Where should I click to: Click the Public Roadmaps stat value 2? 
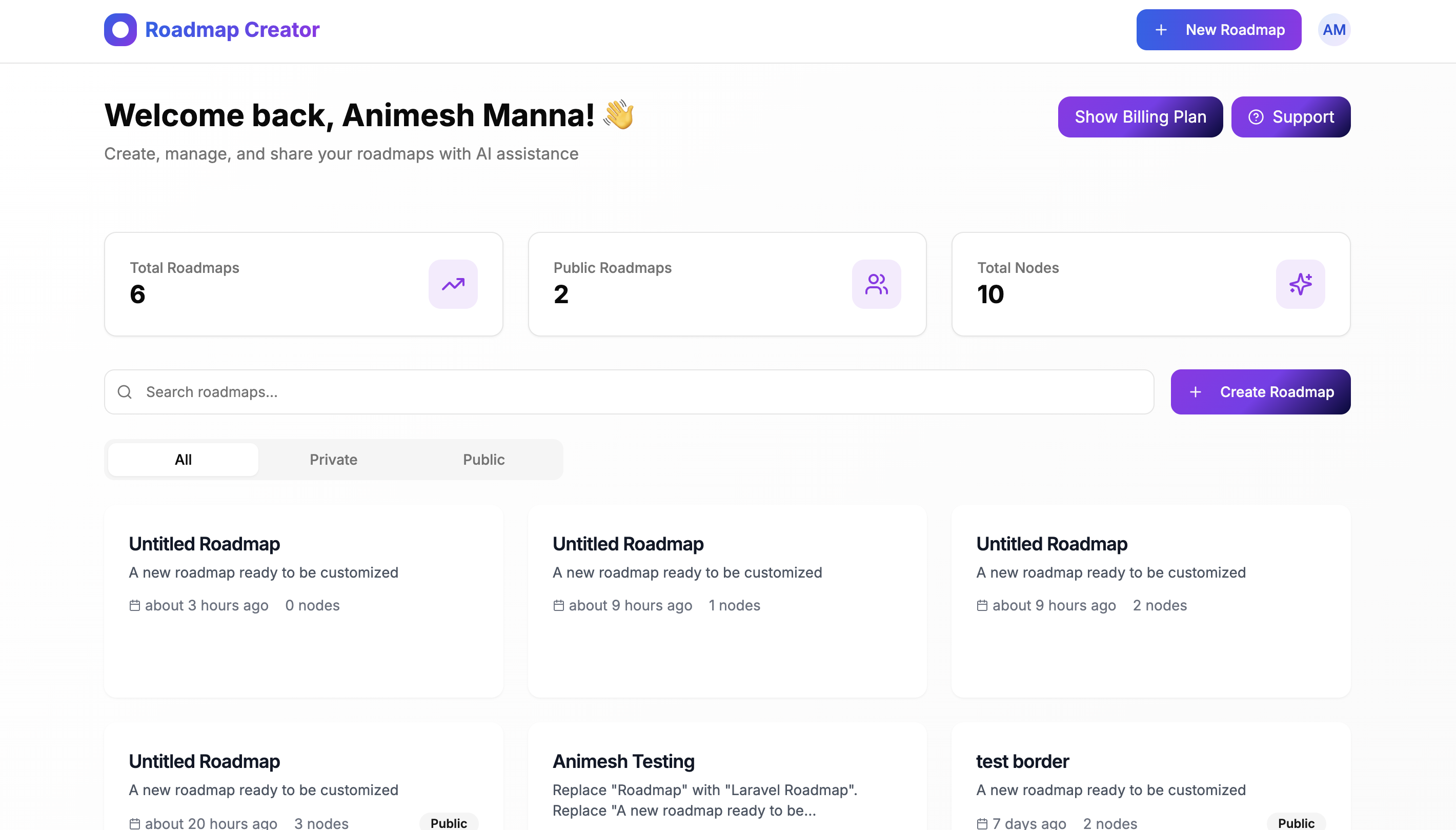pos(560,294)
